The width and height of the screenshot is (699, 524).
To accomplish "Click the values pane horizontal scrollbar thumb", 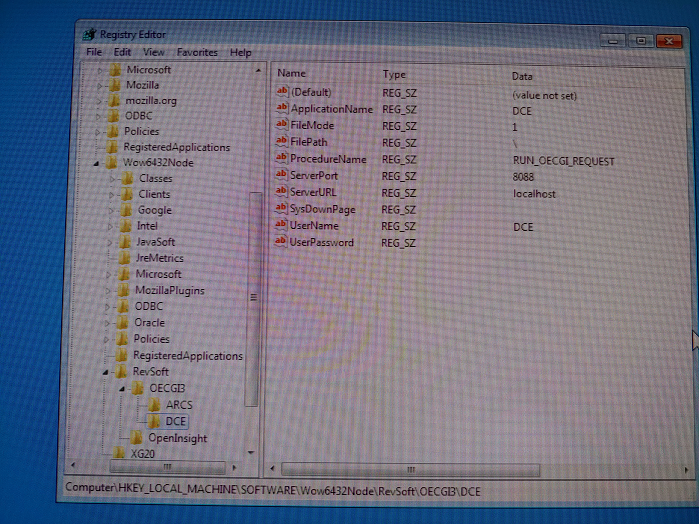I will point(410,470).
